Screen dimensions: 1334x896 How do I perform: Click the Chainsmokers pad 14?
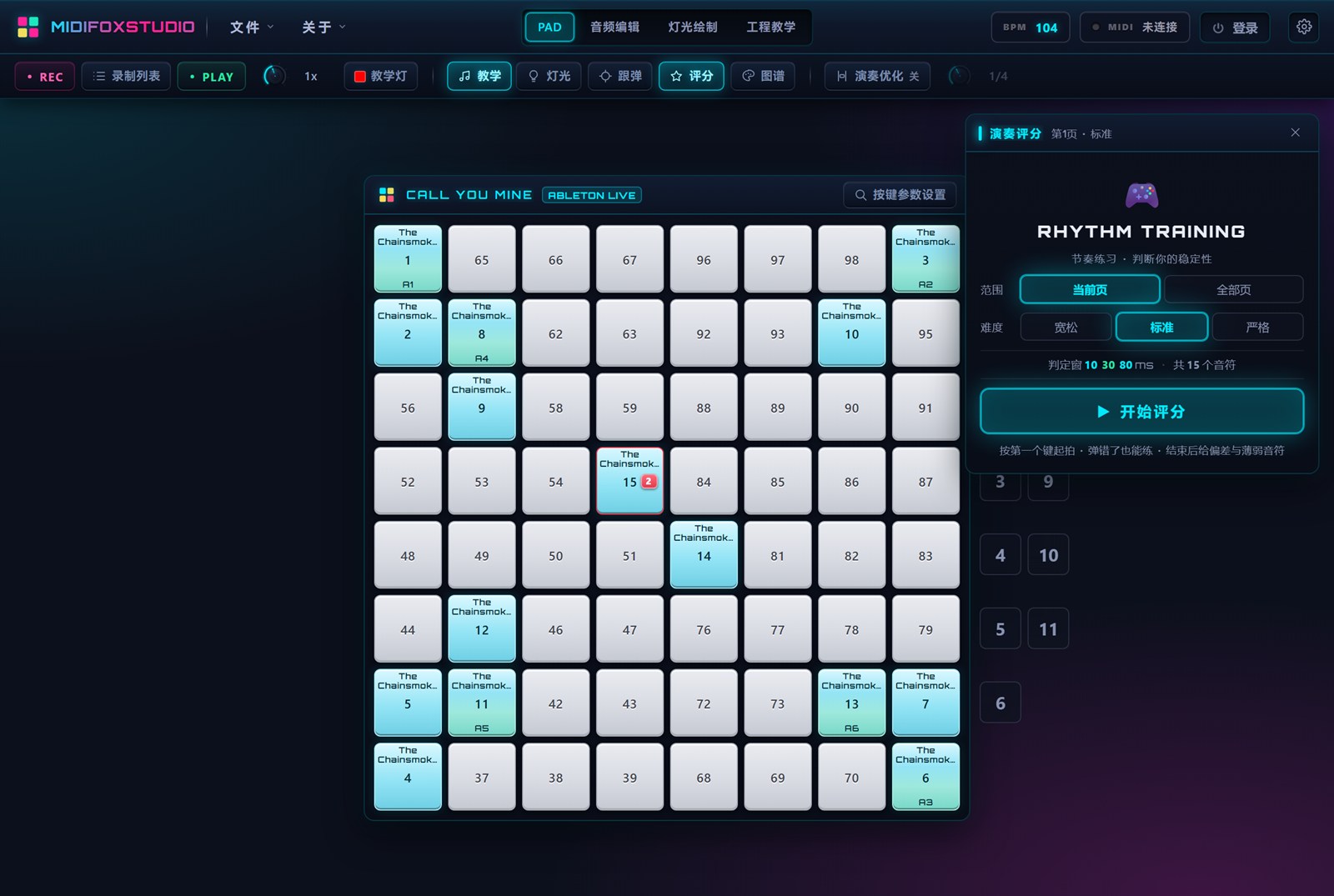pyautogui.click(x=704, y=555)
